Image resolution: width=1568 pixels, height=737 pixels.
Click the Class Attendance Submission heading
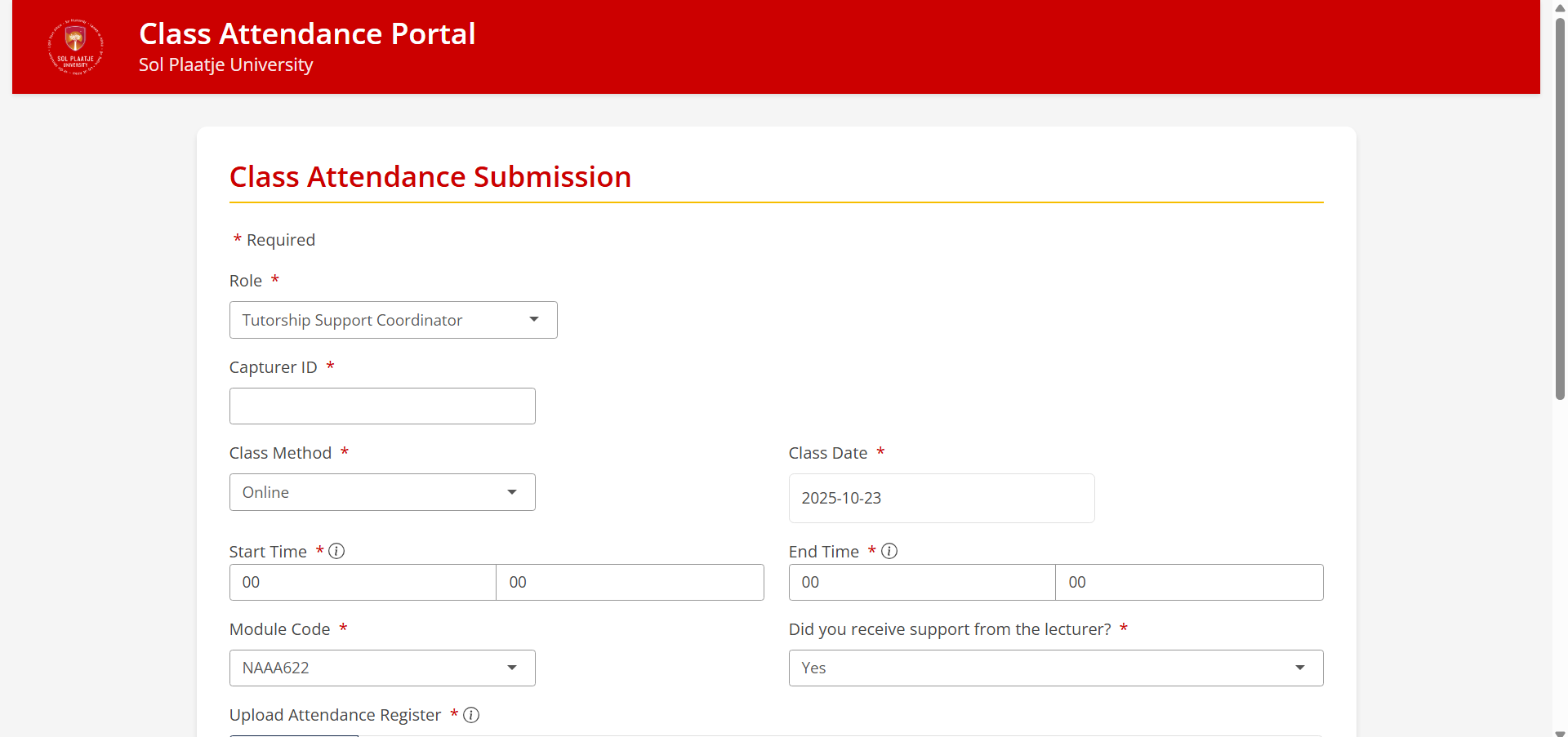coord(430,177)
